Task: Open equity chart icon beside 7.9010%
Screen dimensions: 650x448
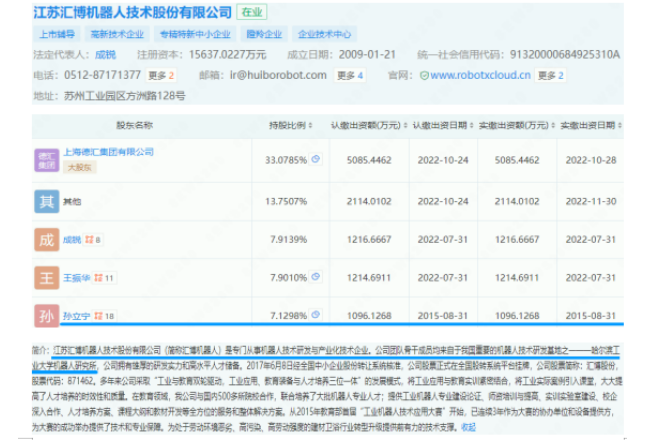Action: 315,277
